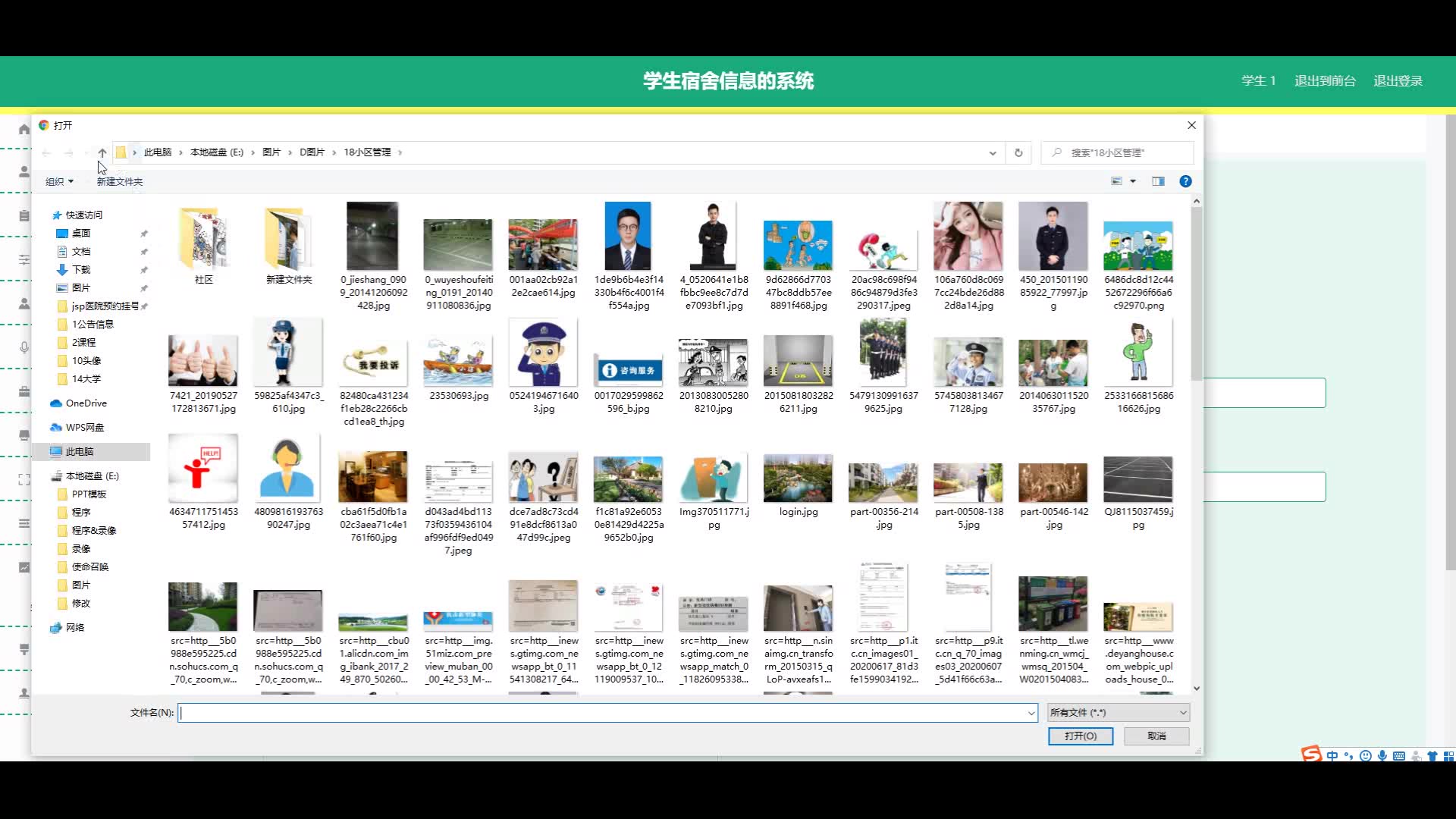Expand the file type filter dropdown

coord(1182,713)
